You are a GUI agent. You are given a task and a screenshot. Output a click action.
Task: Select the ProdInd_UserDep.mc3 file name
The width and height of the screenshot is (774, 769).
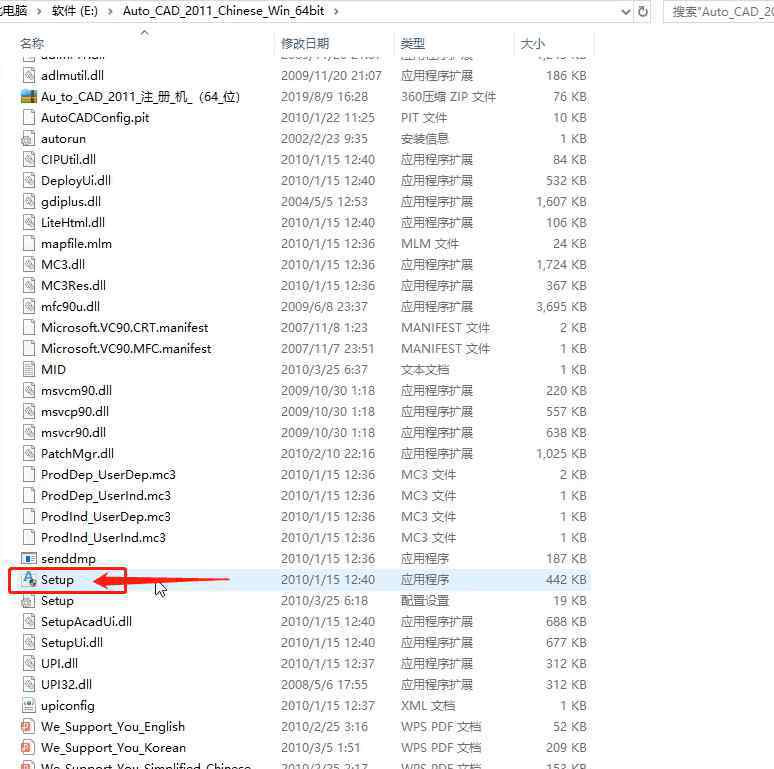[106, 517]
